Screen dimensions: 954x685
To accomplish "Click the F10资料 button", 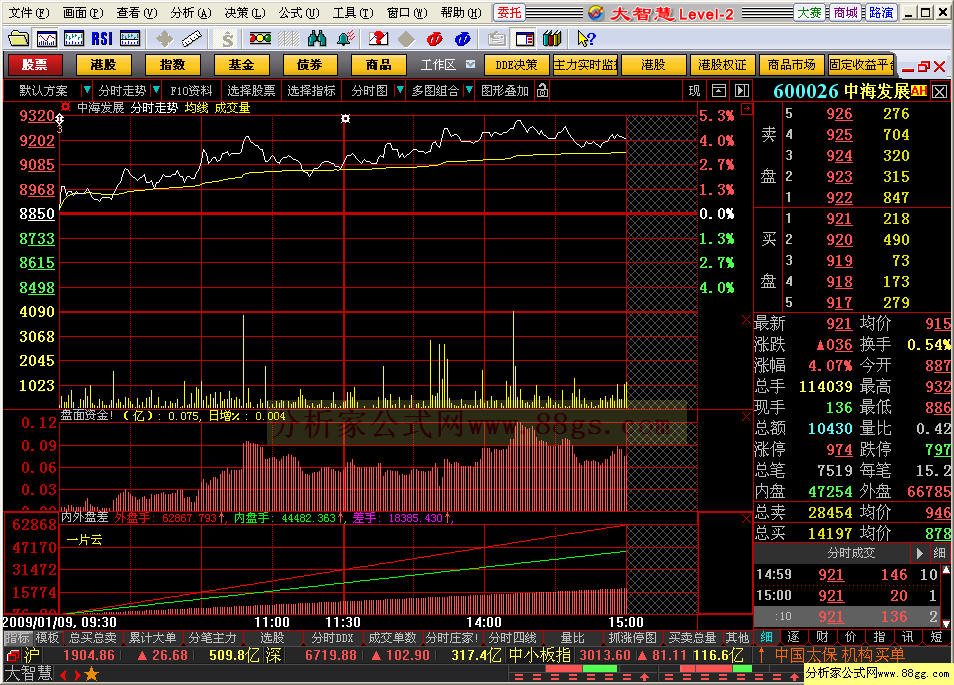I will click(191, 91).
